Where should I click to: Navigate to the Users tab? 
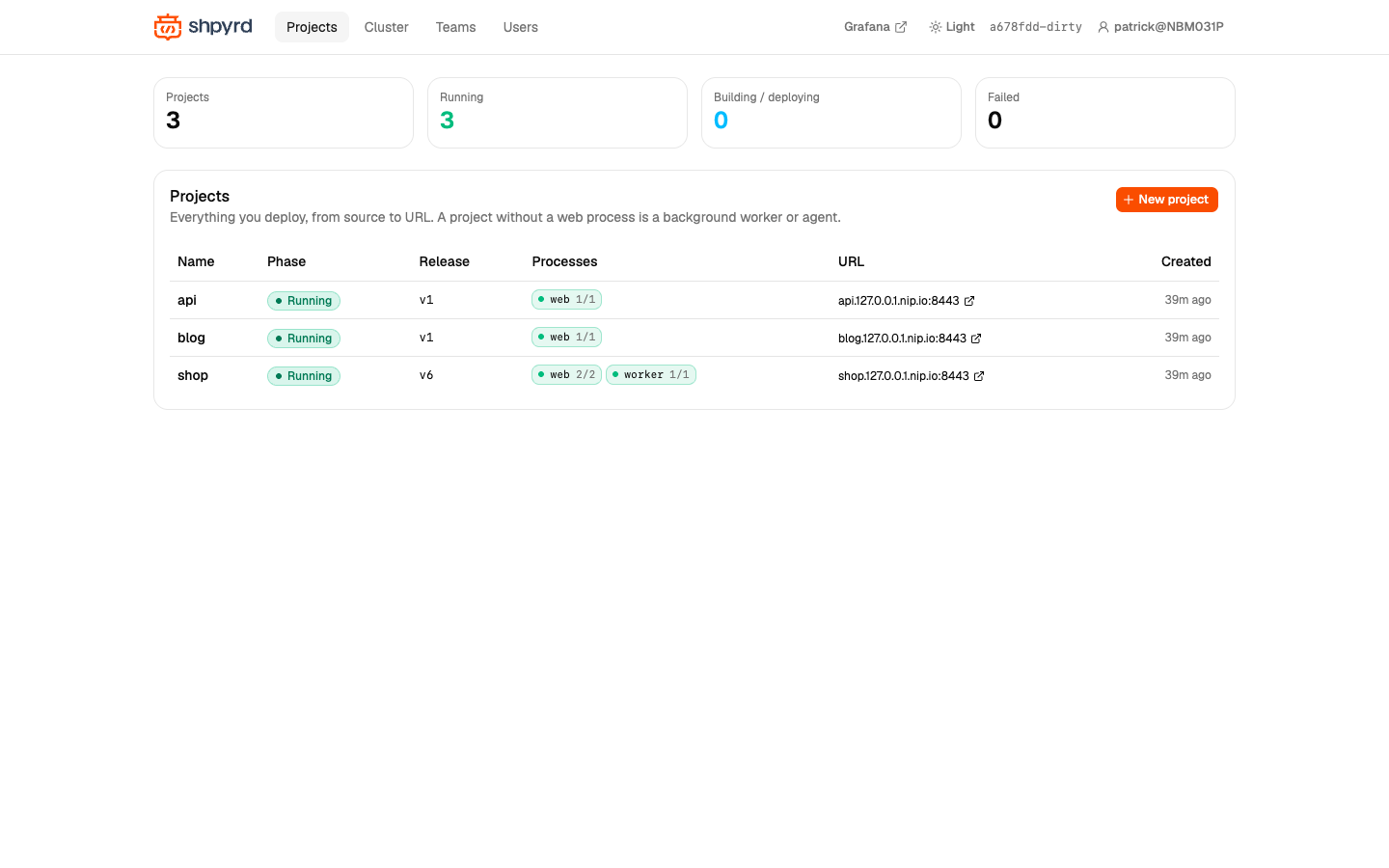[x=521, y=27]
